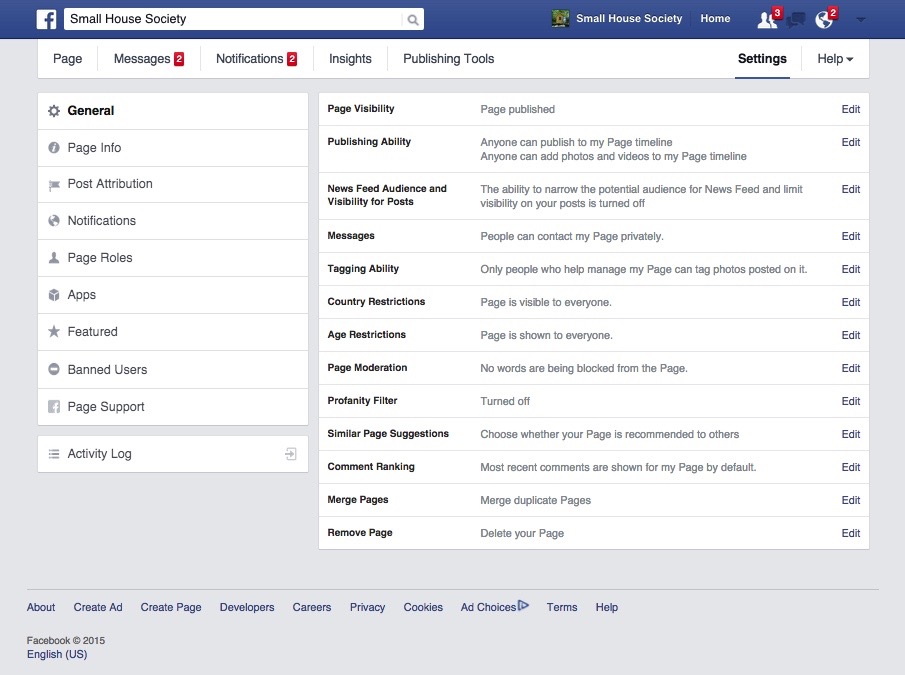The height and width of the screenshot is (675, 905).
Task: Click 'Delete your Page' description text
Action: point(522,534)
